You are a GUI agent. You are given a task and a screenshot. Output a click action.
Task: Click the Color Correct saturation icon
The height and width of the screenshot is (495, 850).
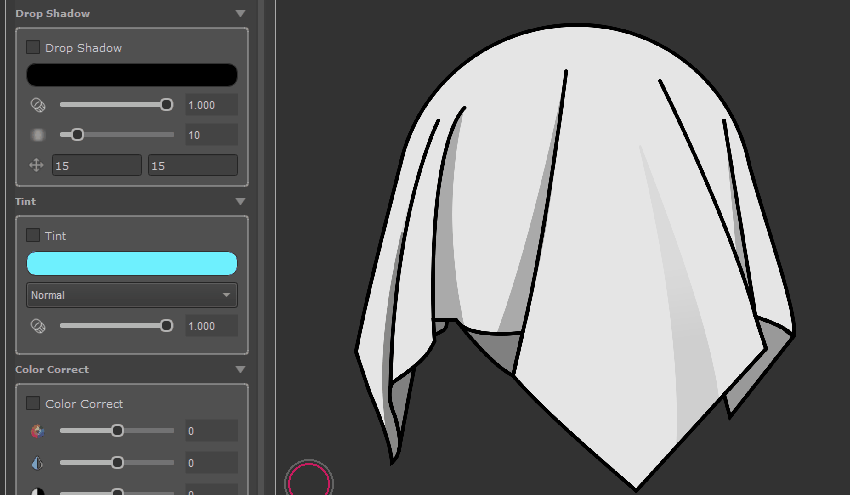click(x=38, y=463)
